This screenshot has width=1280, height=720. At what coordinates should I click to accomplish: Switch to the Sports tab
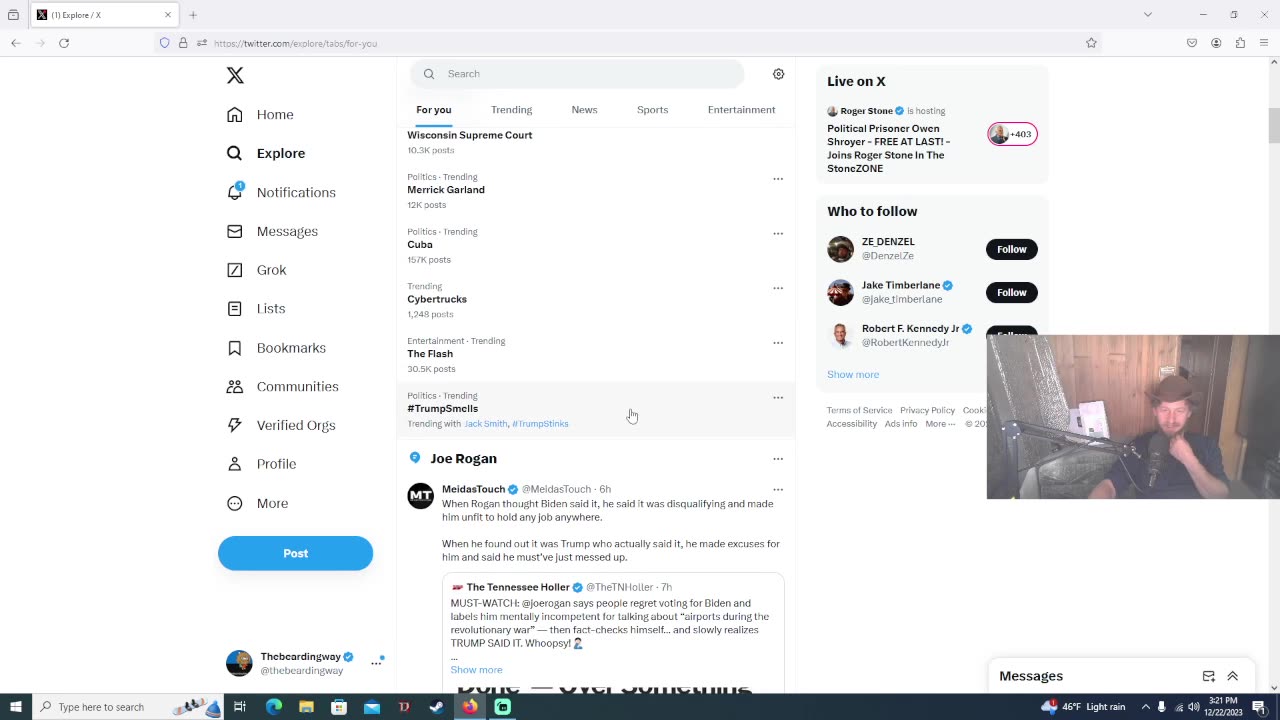pos(652,110)
